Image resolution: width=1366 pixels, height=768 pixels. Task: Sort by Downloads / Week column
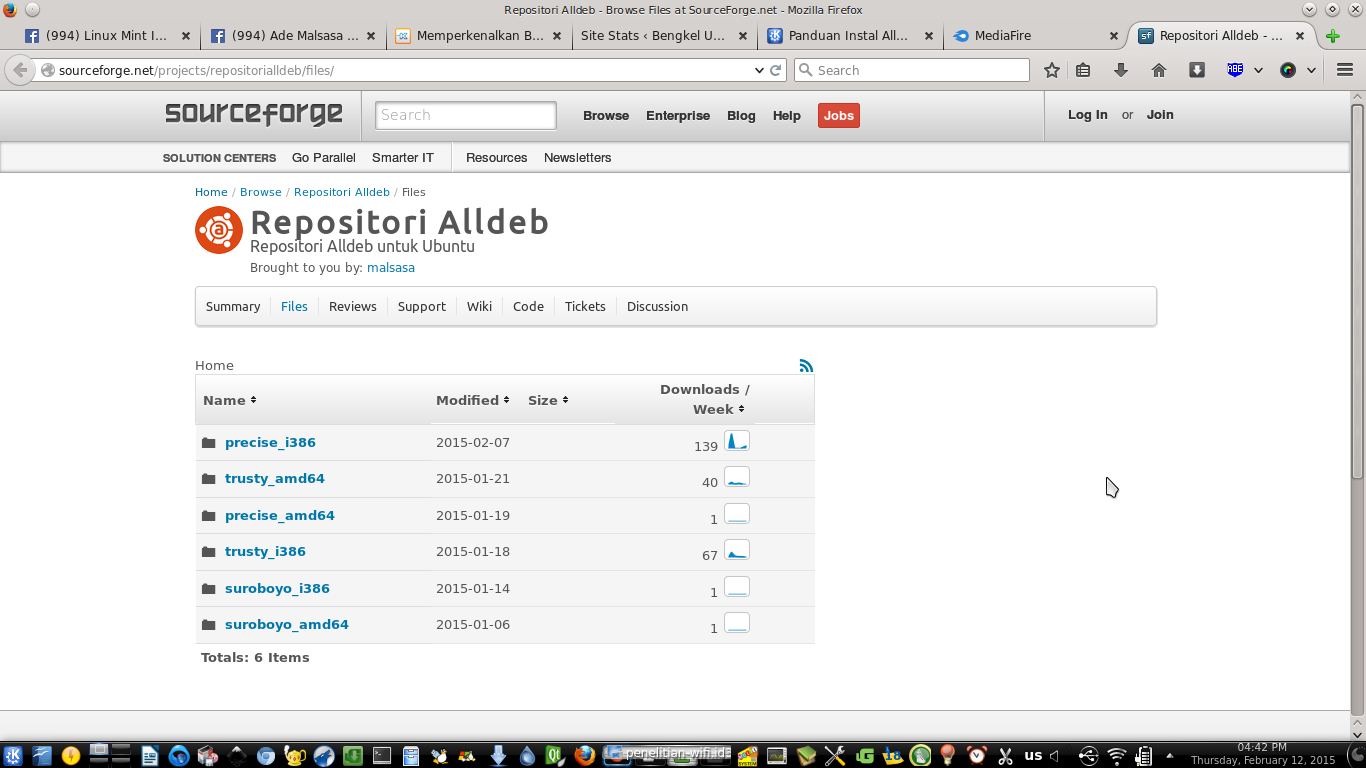(x=705, y=399)
